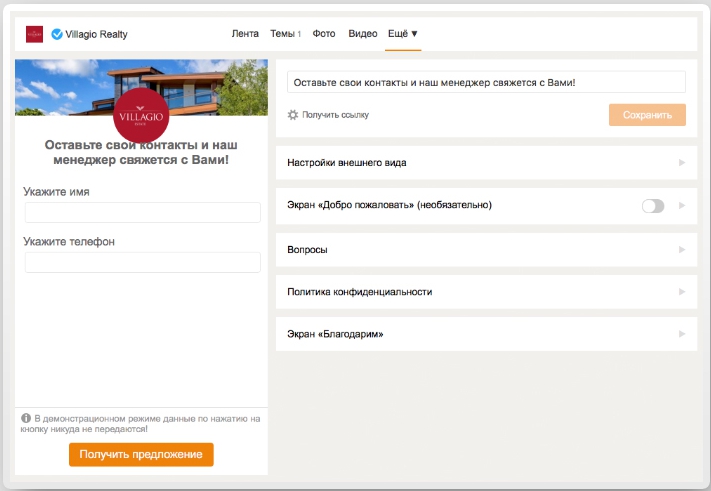Focus the Укажите телефон input field

click(x=143, y=262)
